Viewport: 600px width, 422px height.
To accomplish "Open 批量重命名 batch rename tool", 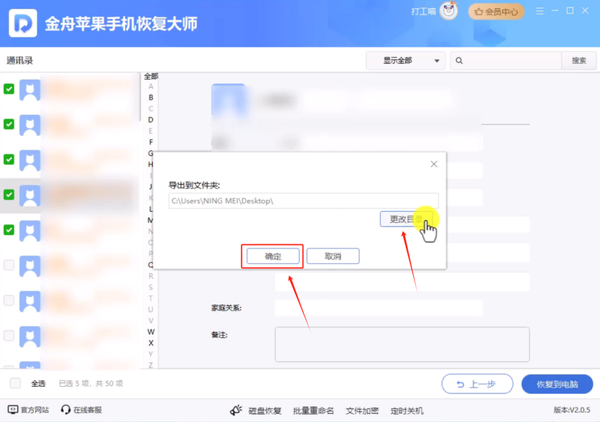I will point(313,411).
